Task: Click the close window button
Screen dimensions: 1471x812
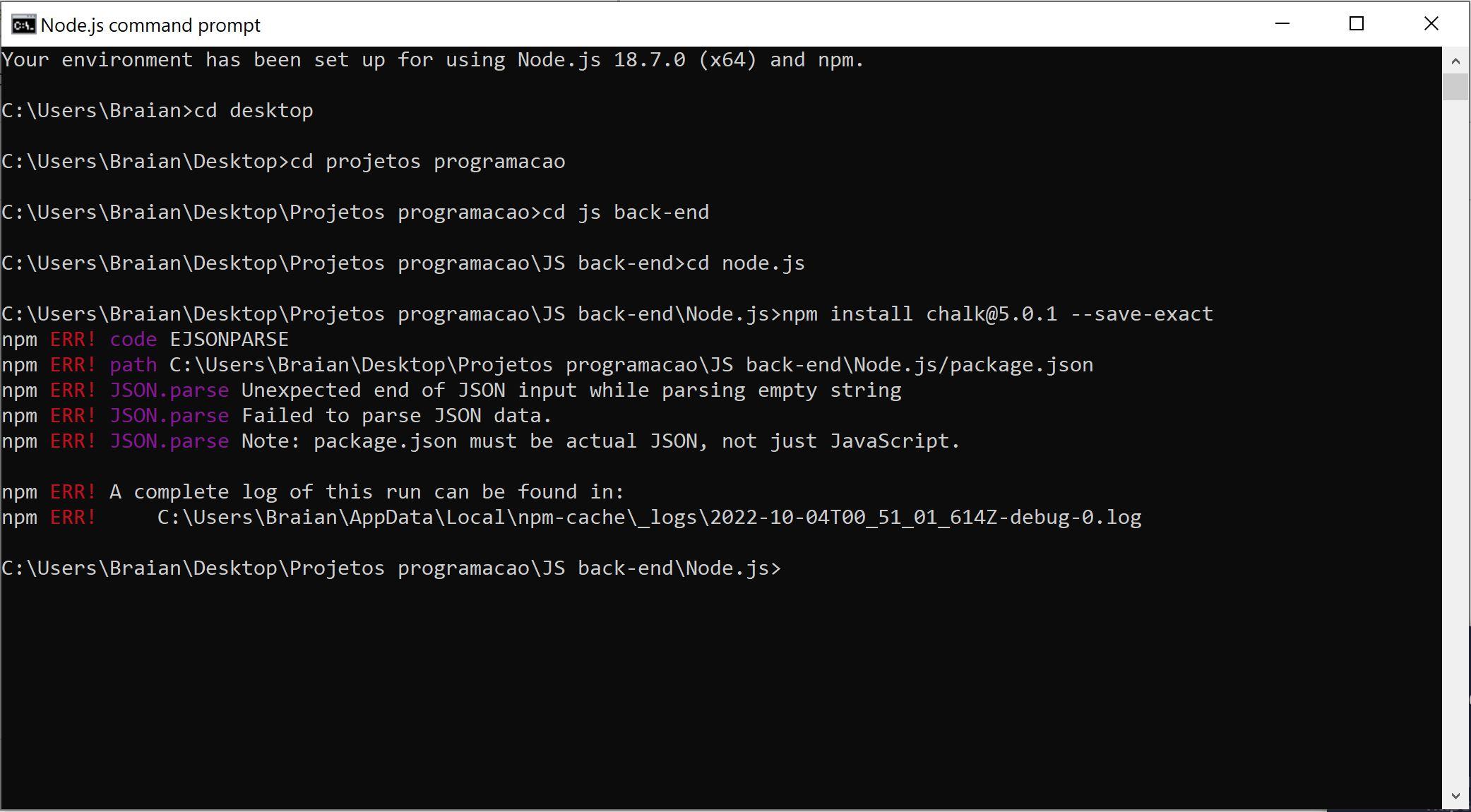Action: 1434,25
